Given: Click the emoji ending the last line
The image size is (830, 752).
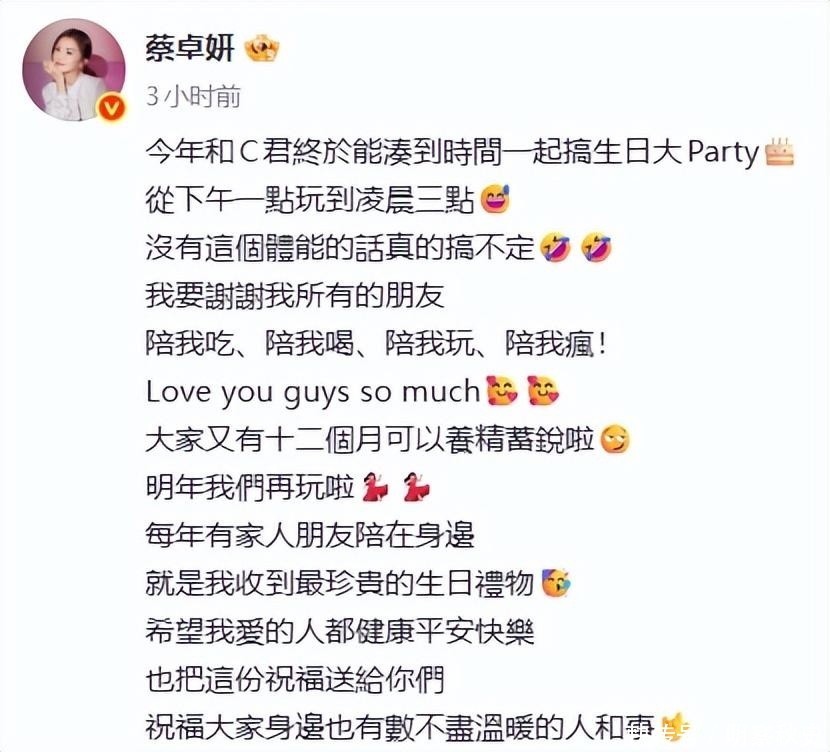Looking at the screenshot, I should click(x=672, y=727).
